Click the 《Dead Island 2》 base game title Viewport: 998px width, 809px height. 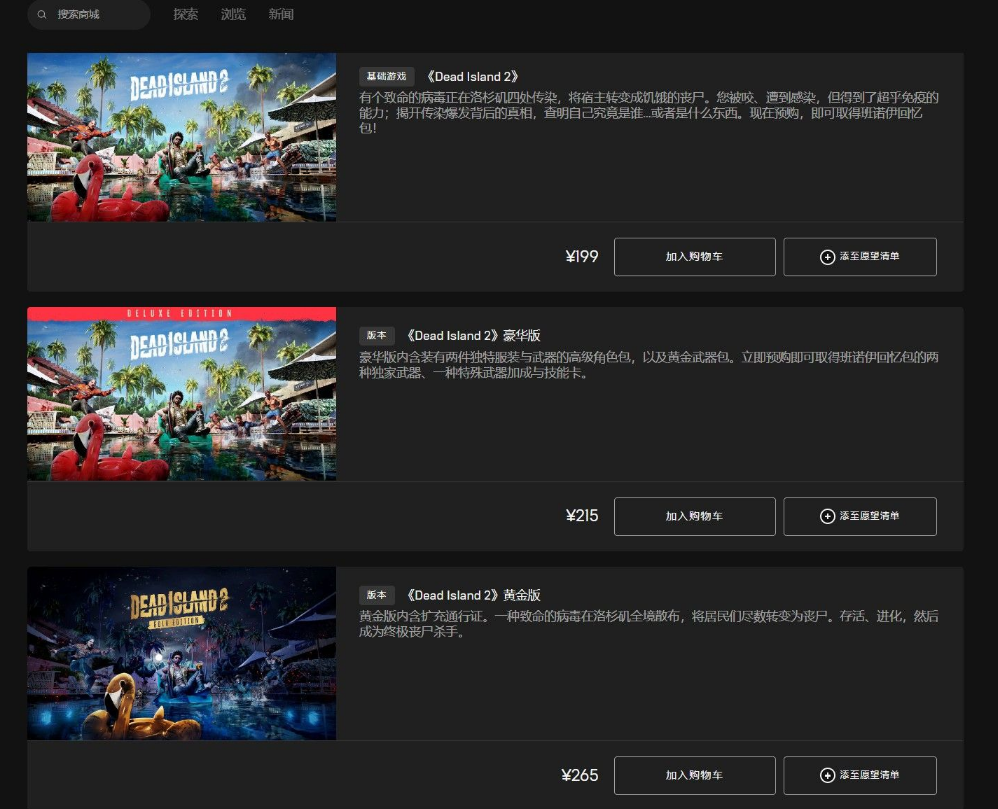click(472, 76)
